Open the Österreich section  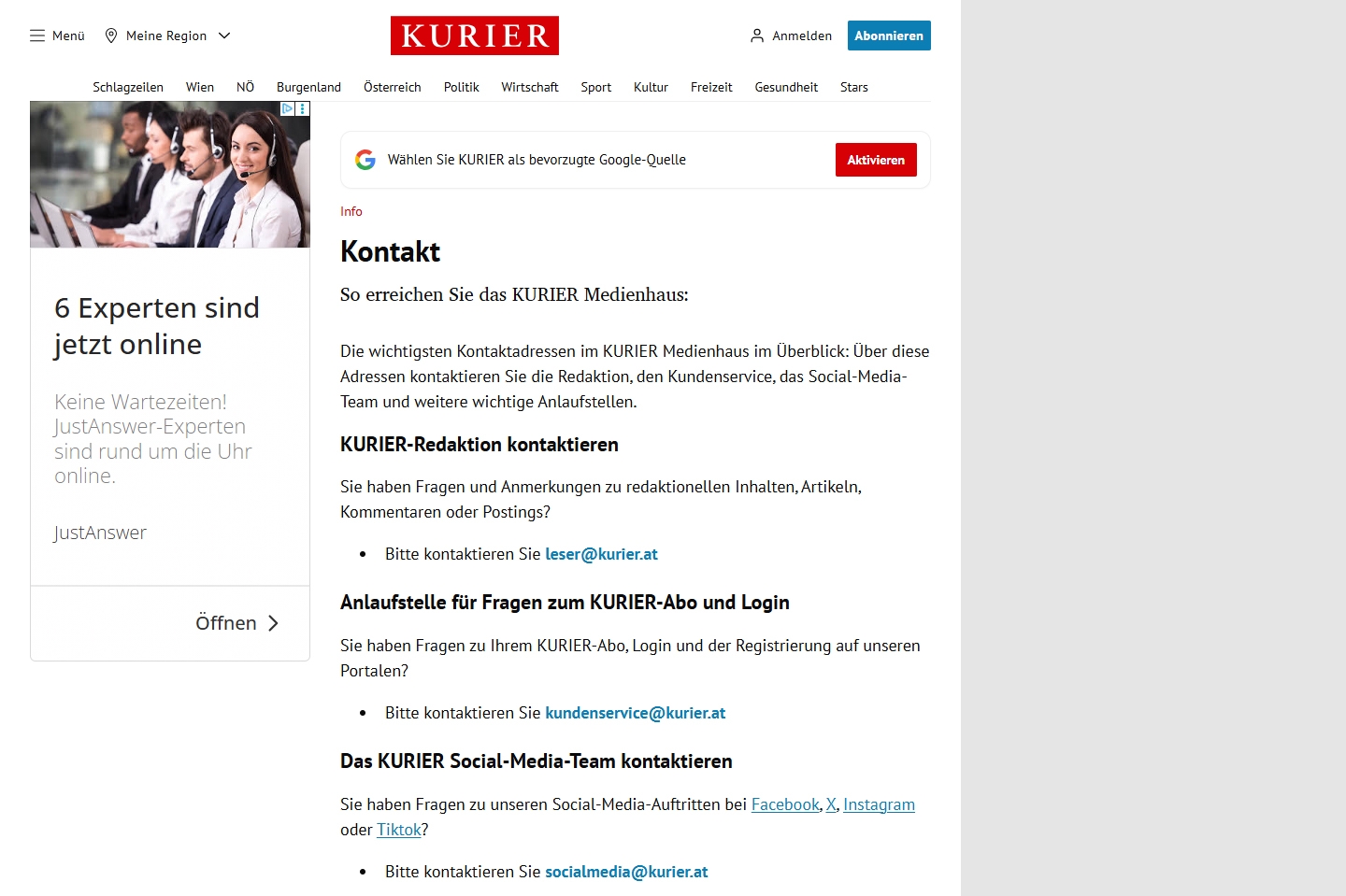click(393, 87)
